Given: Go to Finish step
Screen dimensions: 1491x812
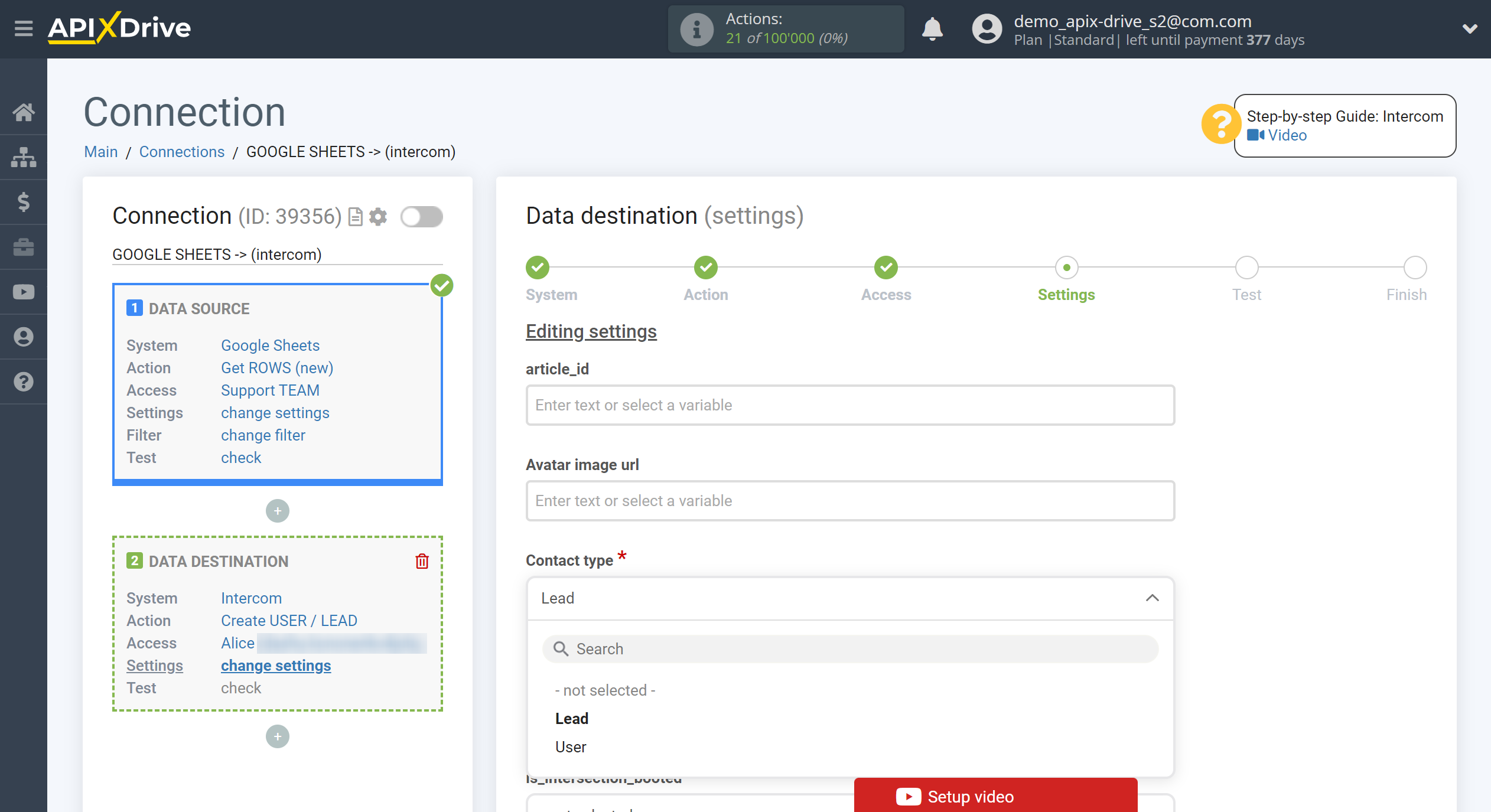Looking at the screenshot, I should (x=1415, y=268).
